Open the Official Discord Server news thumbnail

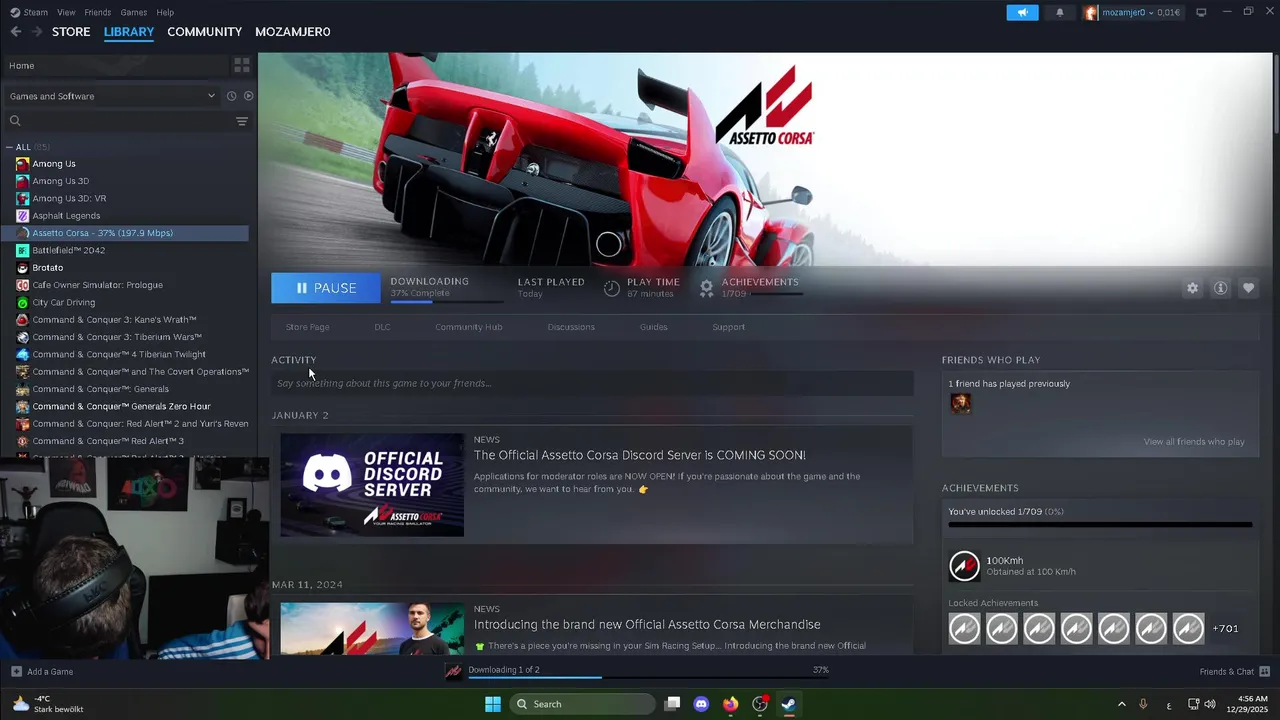[x=372, y=485]
